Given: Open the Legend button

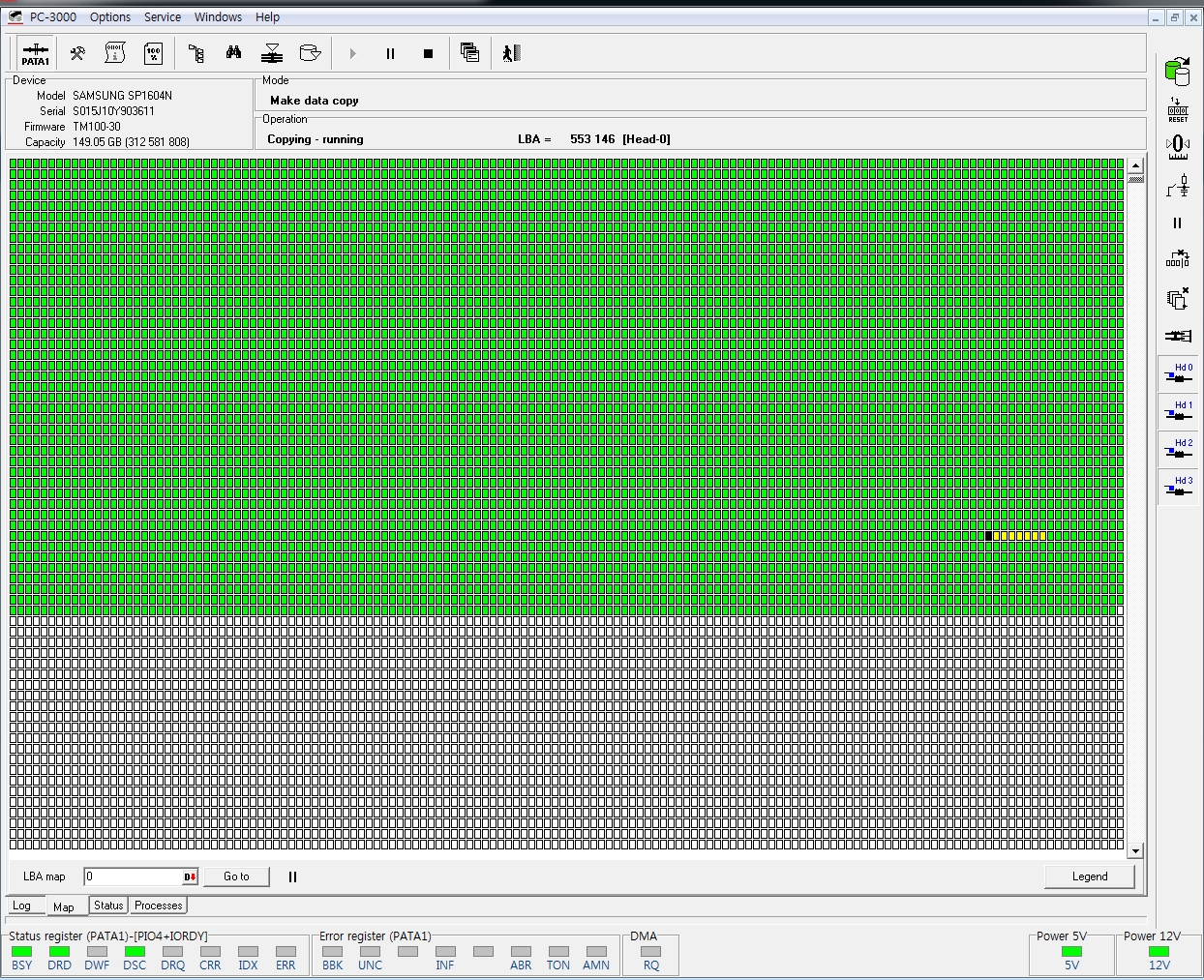Looking at the screenshot, I should click(x=1090, y=876).
